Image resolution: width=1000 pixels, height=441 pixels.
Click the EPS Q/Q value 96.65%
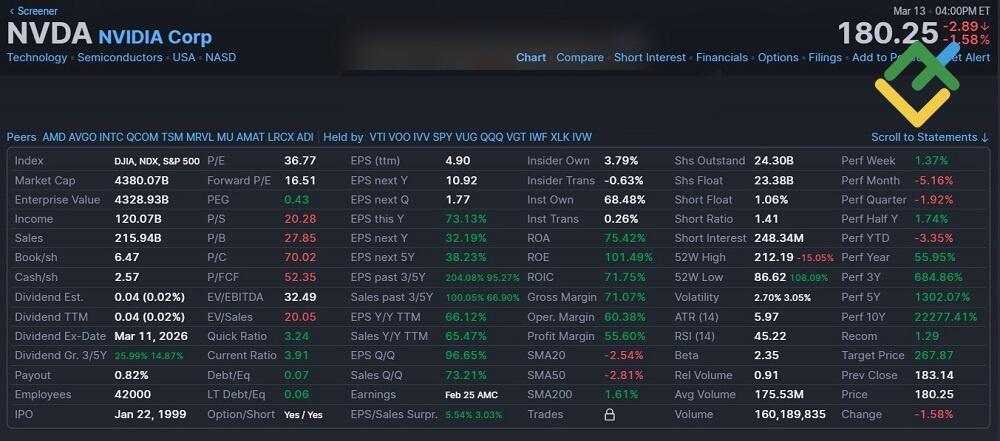[466, 355]
